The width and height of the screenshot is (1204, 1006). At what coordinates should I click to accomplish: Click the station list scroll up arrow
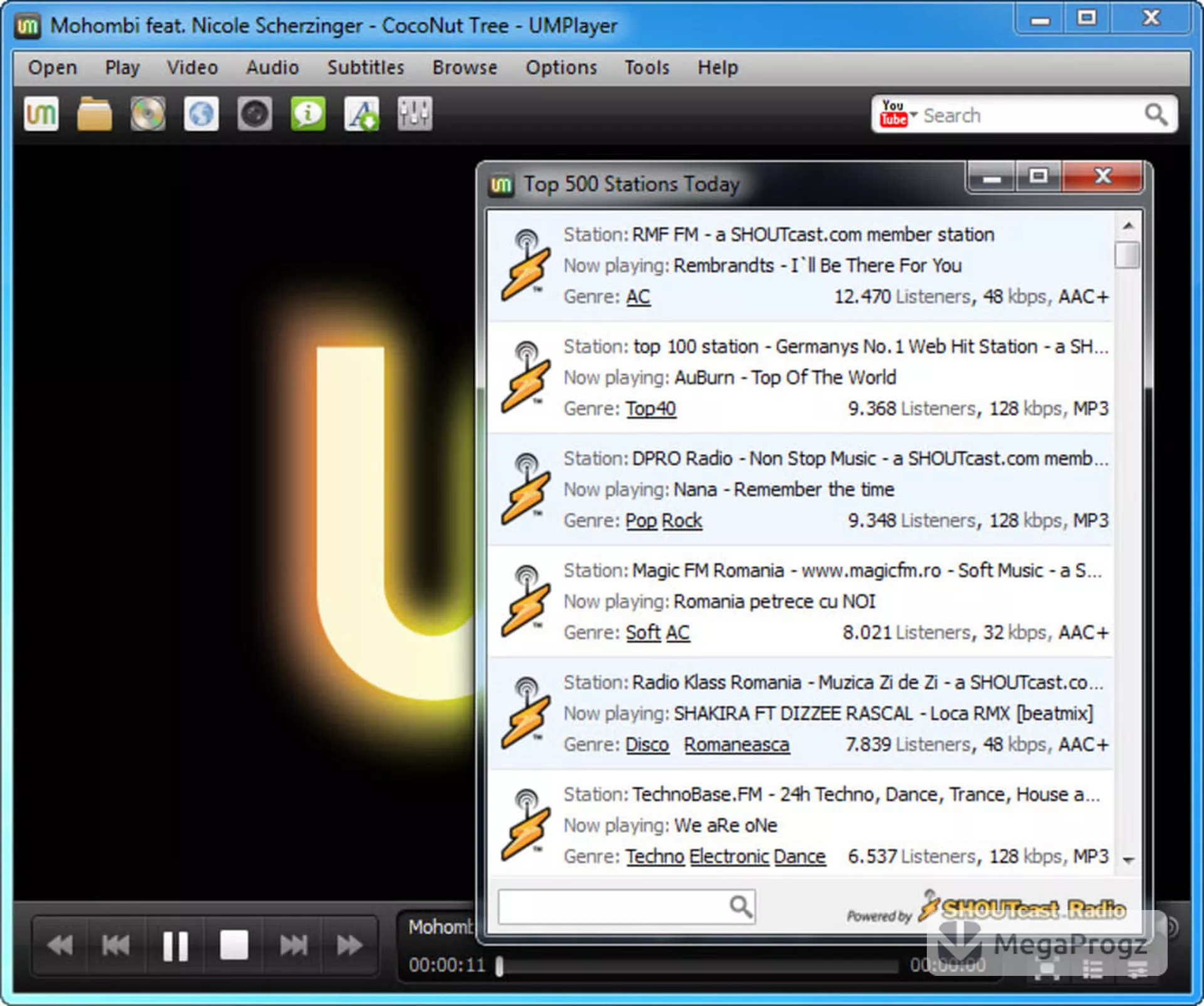click(1128, 226)
